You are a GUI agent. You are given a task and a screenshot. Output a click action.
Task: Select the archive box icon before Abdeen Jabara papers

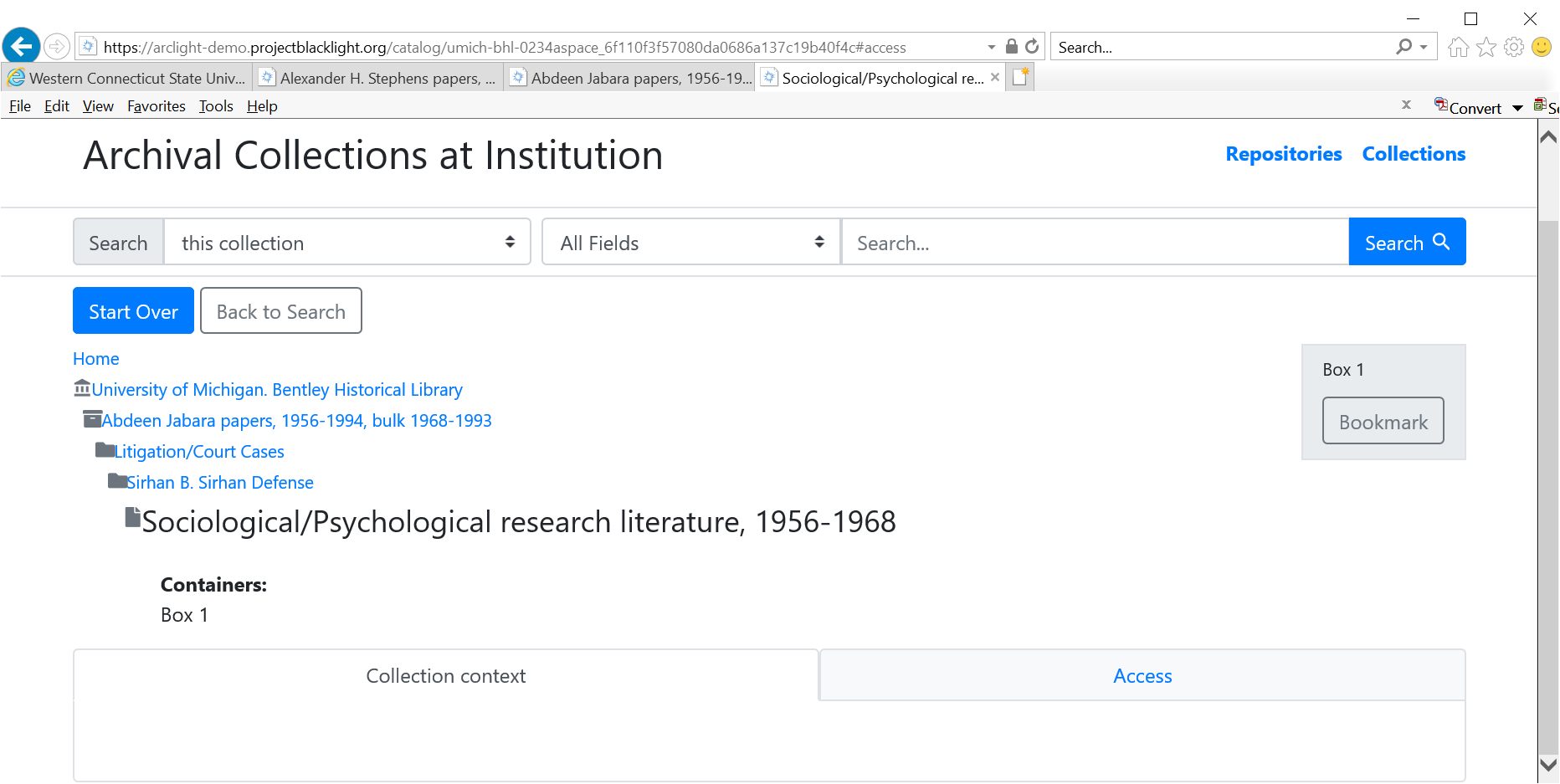pos(92,419)
